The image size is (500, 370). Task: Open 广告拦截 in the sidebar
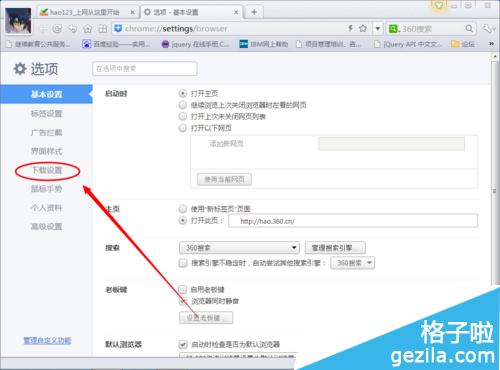pyautogui.click(x=46, y=133)
